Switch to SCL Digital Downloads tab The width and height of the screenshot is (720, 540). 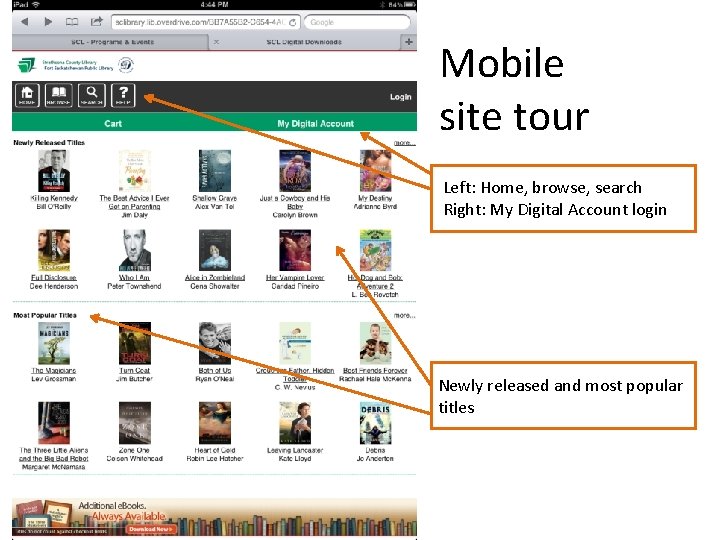tap(304, 42)
